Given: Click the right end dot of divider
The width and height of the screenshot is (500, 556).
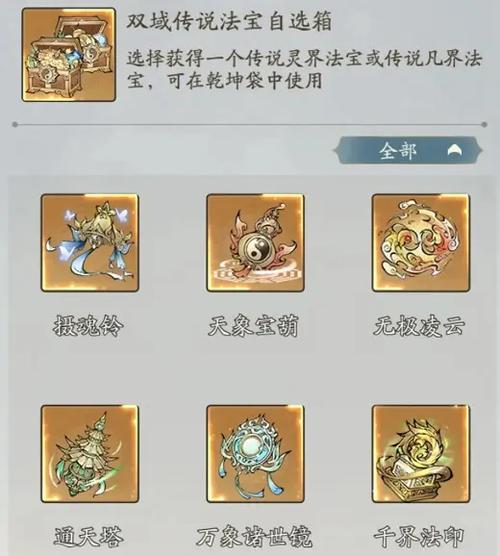Looking at the screenshot, I should 484,124.
